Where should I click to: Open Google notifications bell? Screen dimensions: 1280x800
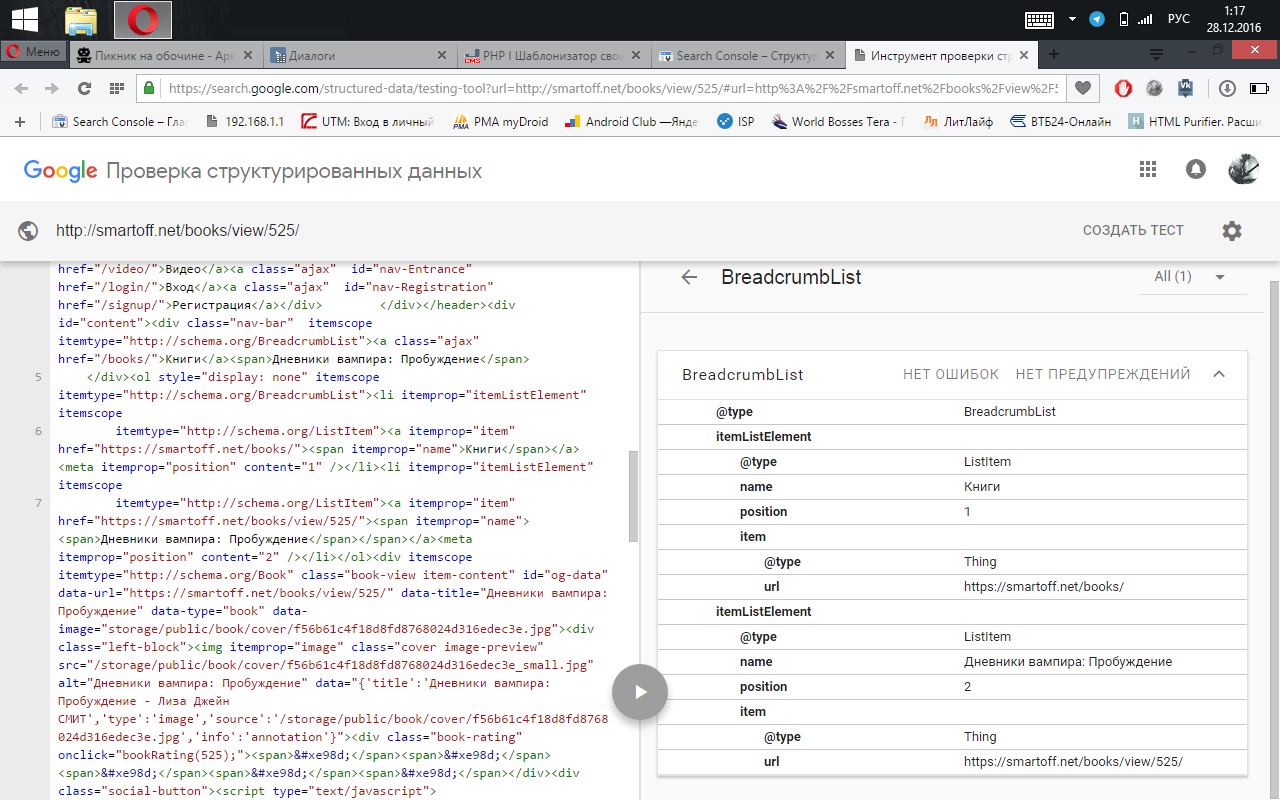tap(1195, 170)
